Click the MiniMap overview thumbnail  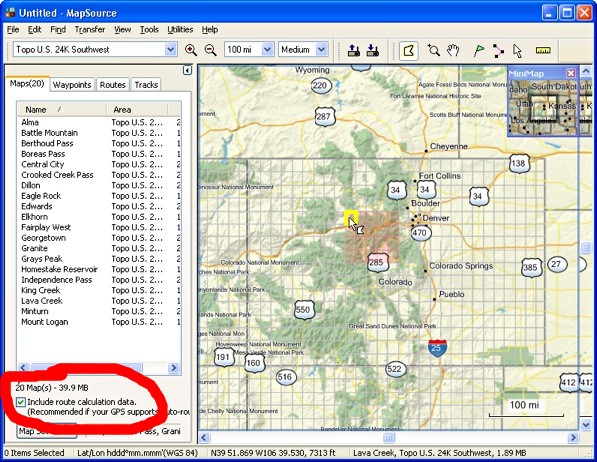[x=543, y=107]
